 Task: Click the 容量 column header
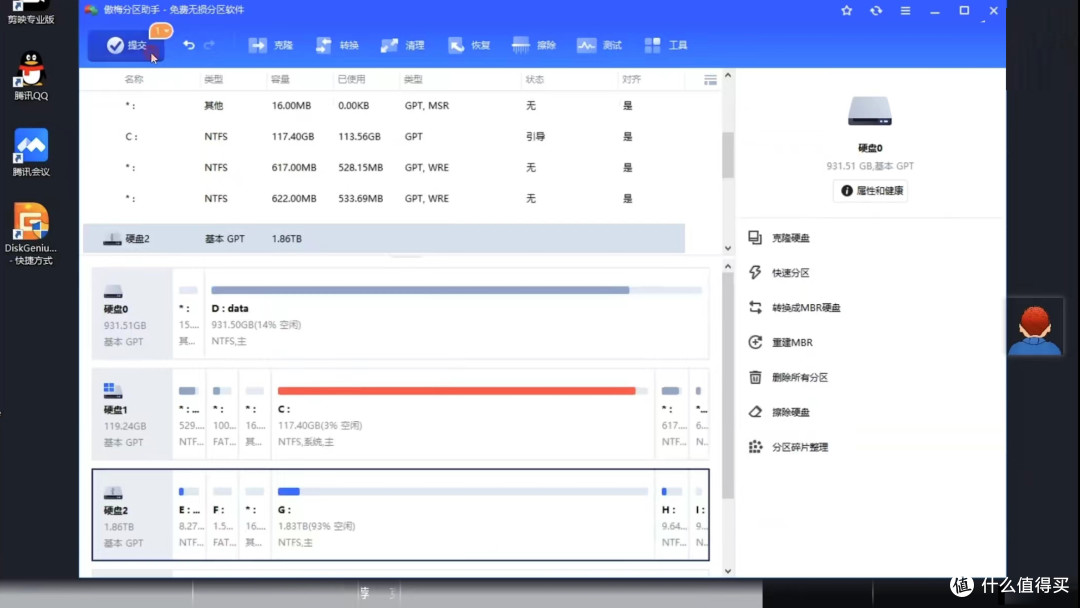pos(280,79)
